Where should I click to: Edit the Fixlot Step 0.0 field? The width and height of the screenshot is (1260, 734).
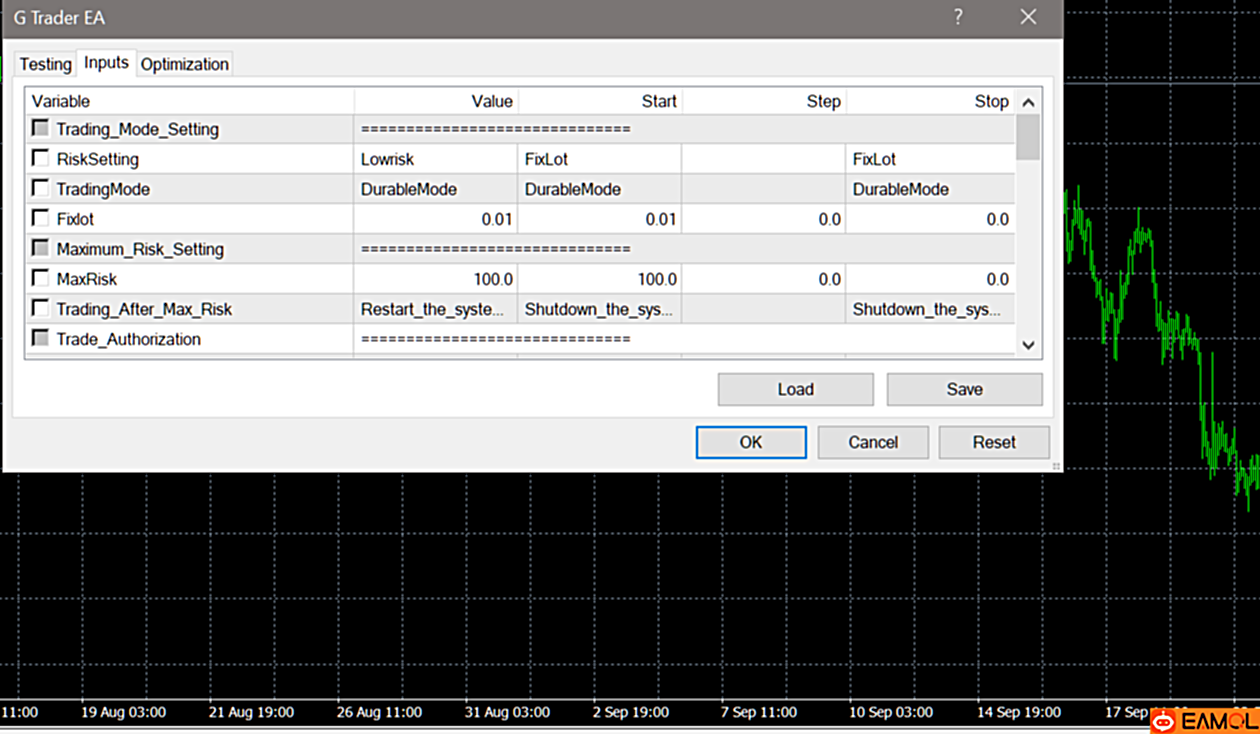[x=764, y=219]
